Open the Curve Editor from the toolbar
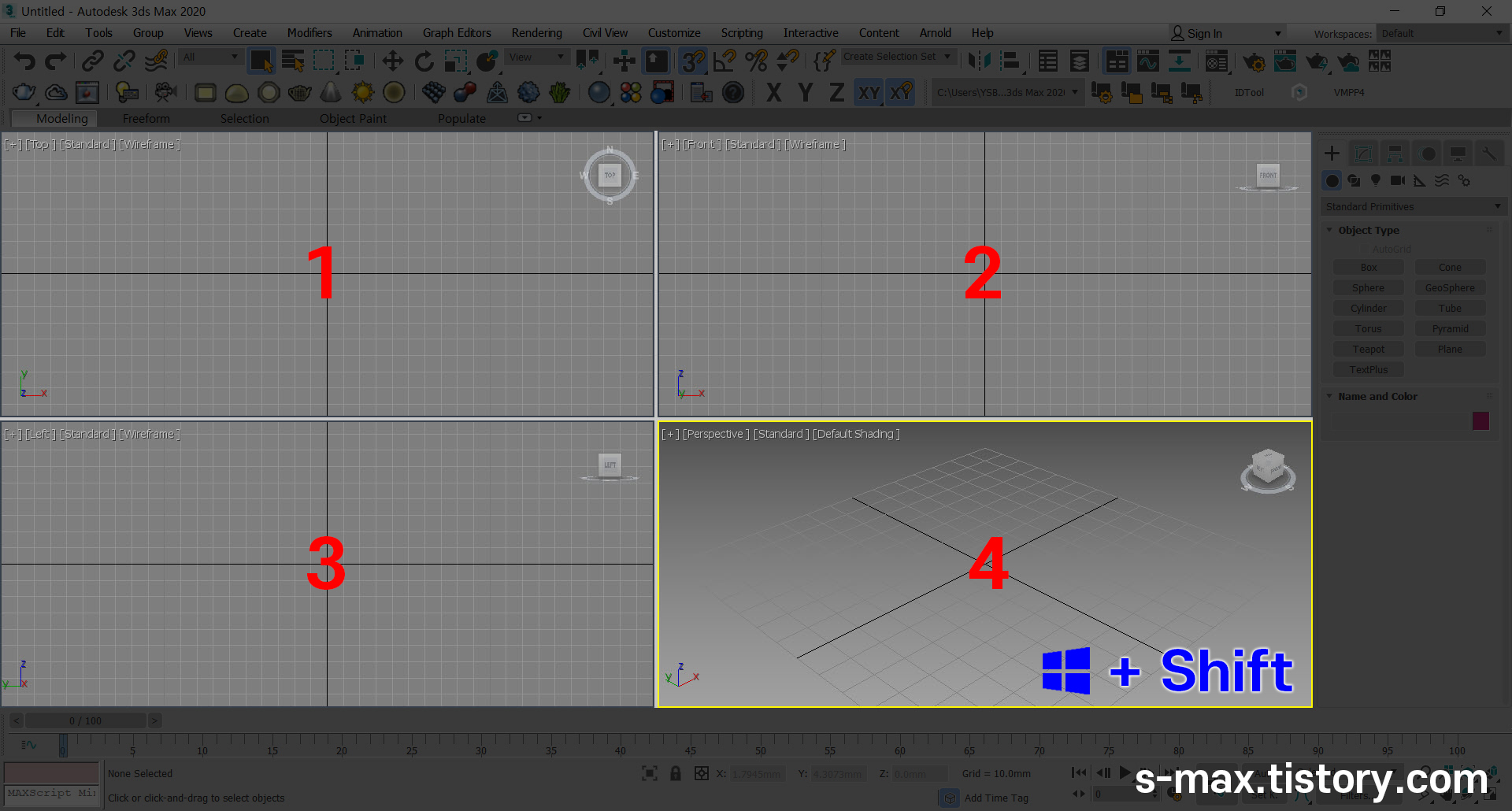Viewport: 1512px width, 811px height. point(1148,61)
